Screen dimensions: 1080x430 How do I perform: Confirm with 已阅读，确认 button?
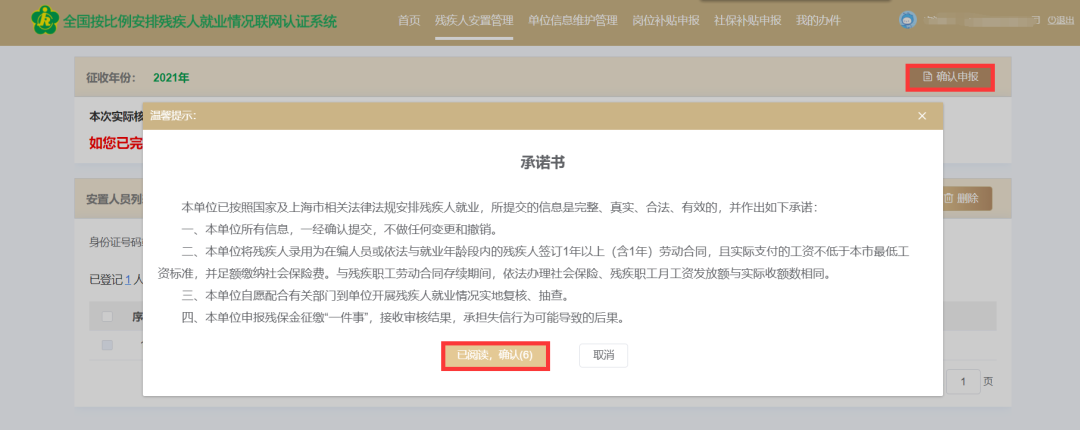point(495,356)
